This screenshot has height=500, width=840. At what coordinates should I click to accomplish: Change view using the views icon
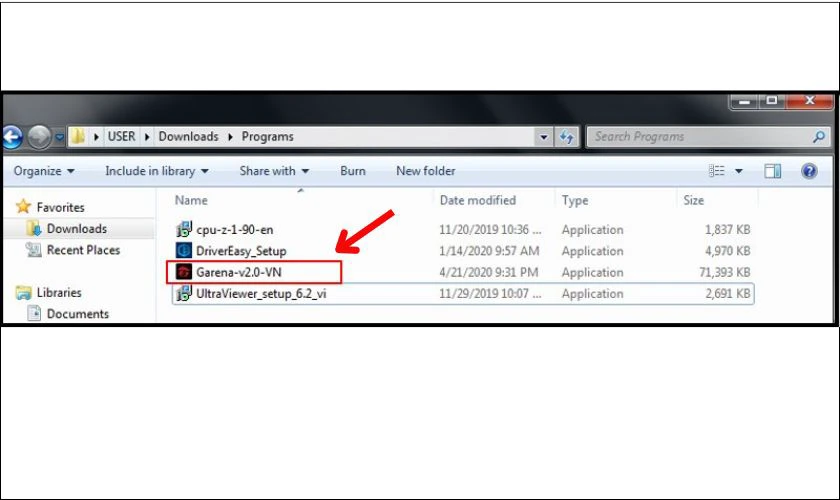716,171
